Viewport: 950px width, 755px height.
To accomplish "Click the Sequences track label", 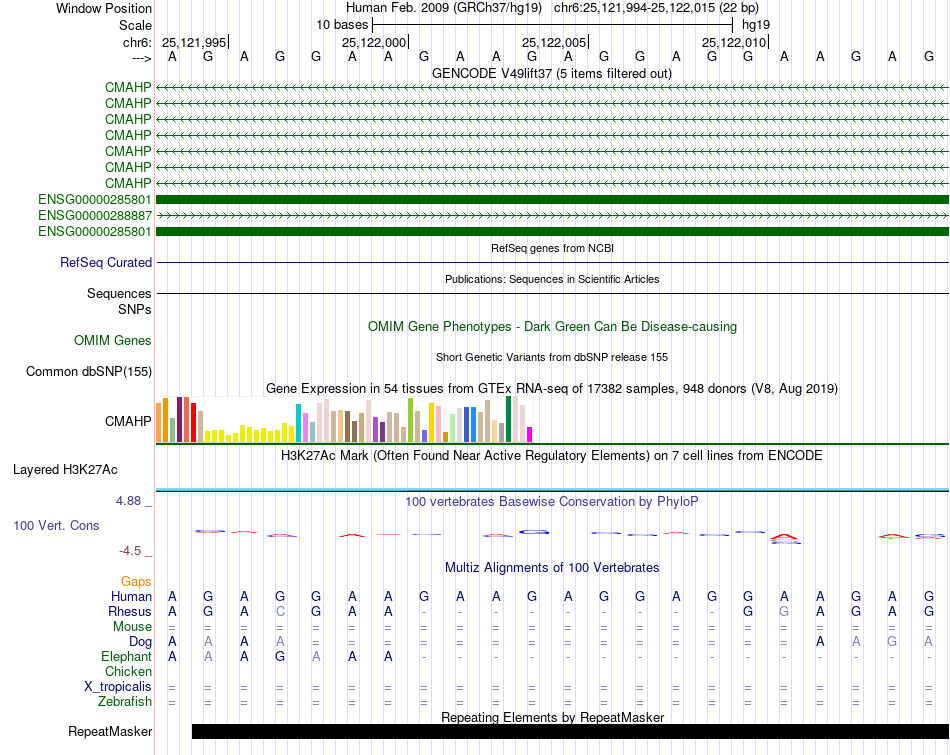I will point(119,293).
